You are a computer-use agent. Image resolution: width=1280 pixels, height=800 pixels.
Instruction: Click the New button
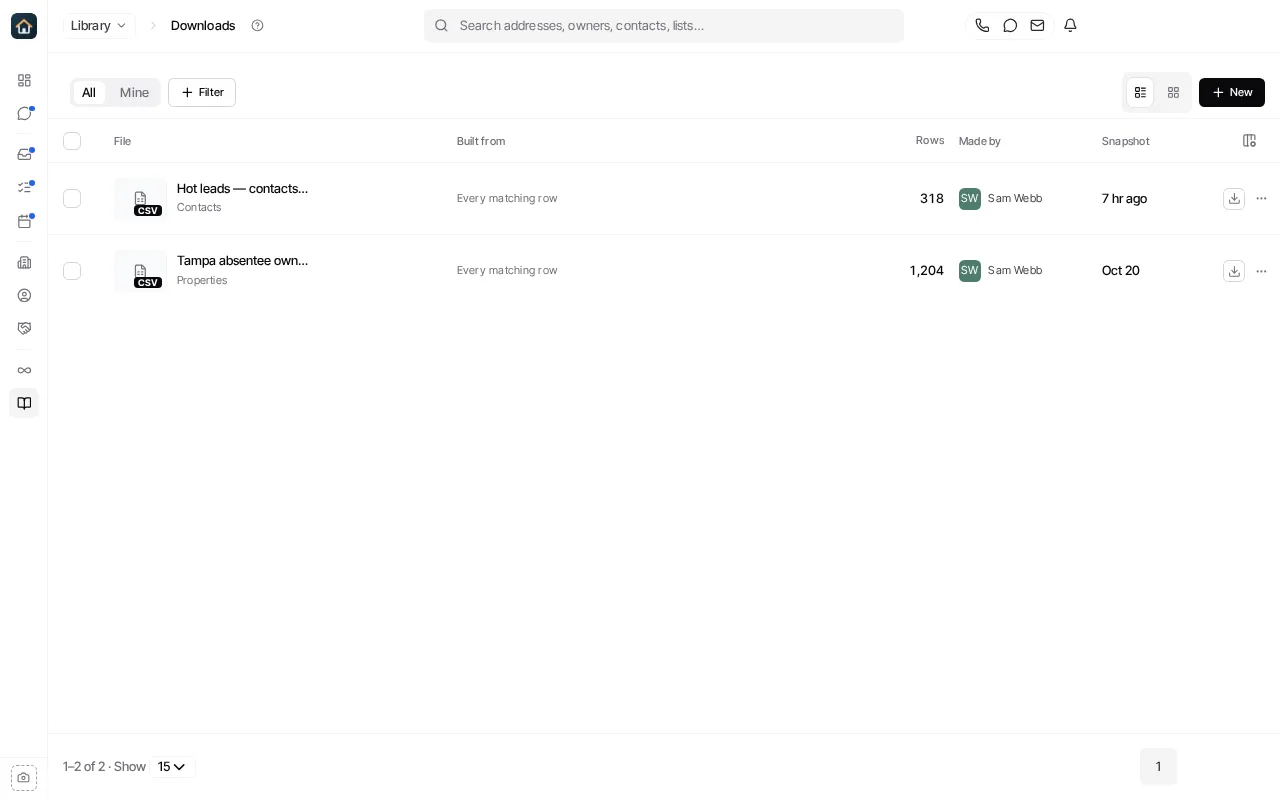(x=1232, y=93)
